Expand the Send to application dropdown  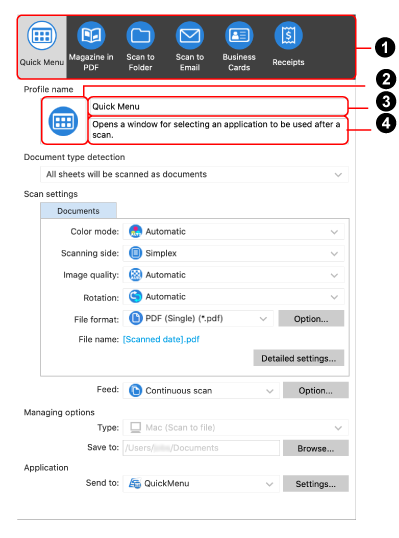201,483
